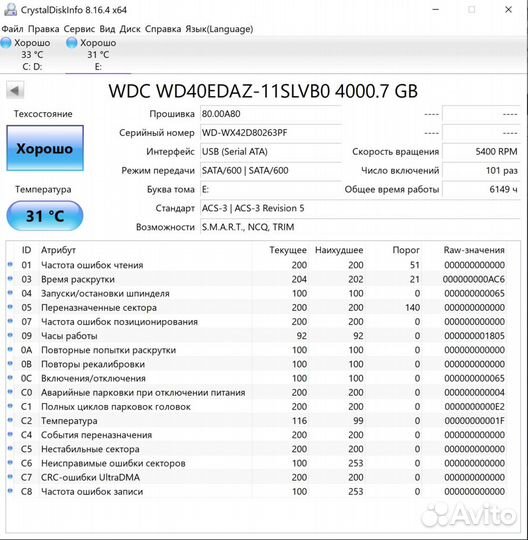This screenshot has width=528, height=540.
Task: Open the Сервис menu
Action: 79,29
